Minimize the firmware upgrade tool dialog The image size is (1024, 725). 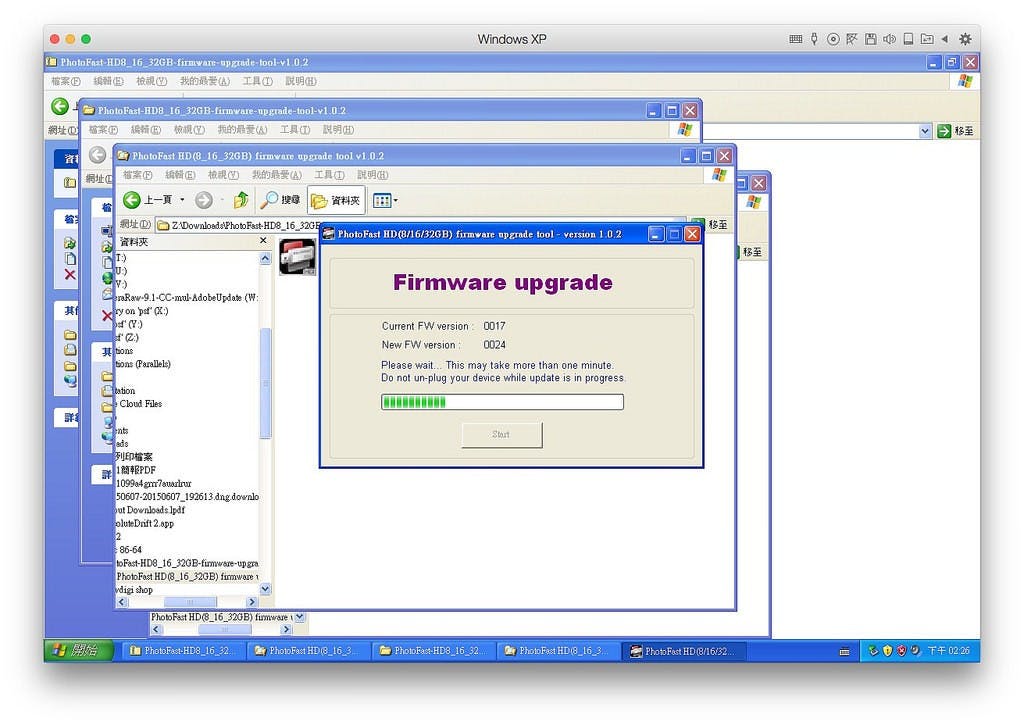657,234
